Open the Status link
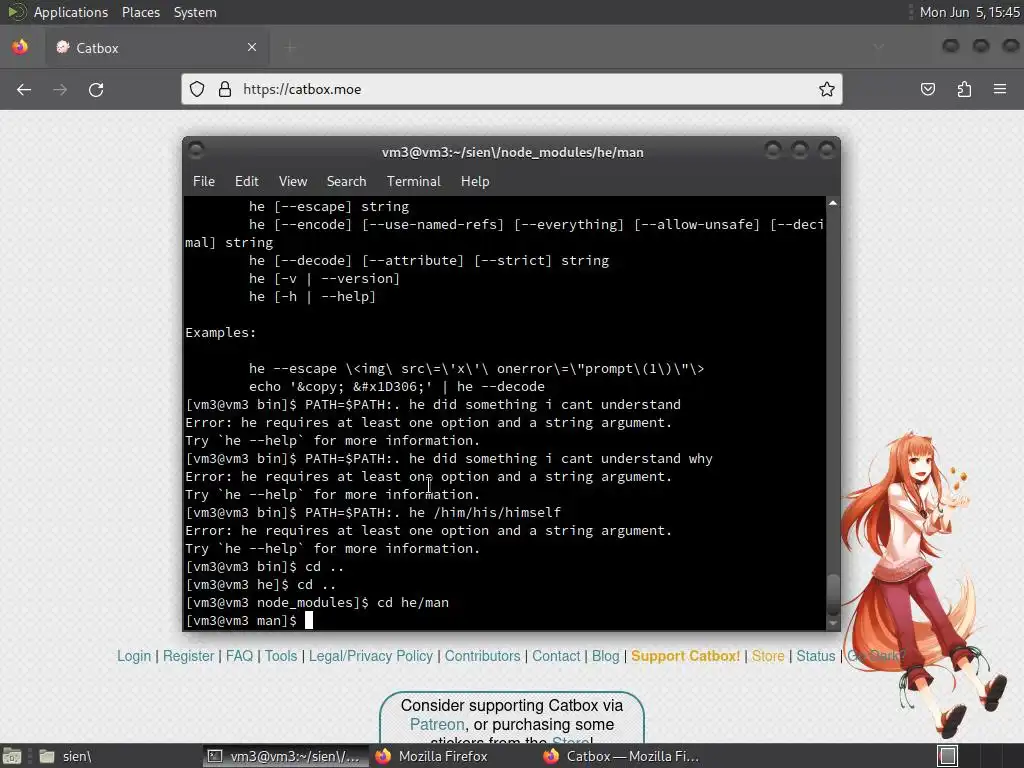The image size is (1024, 768). pos(816,656)
